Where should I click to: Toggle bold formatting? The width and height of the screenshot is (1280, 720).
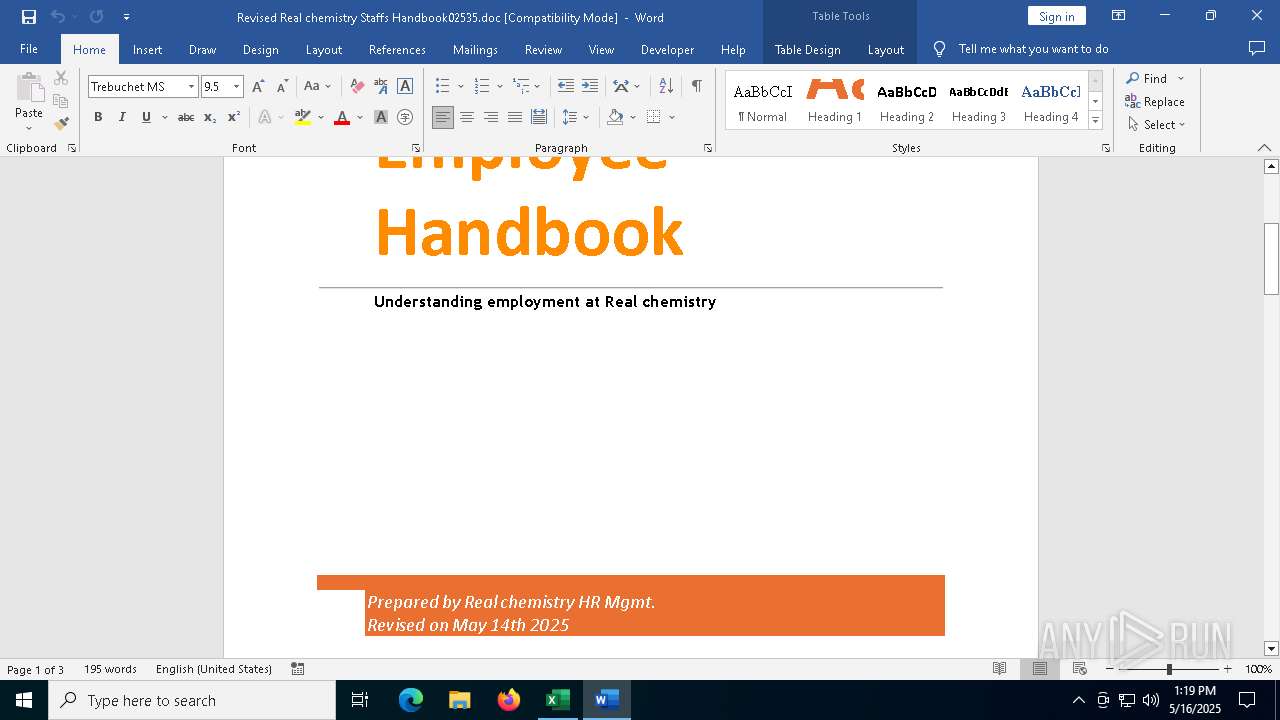pos(98,118)
